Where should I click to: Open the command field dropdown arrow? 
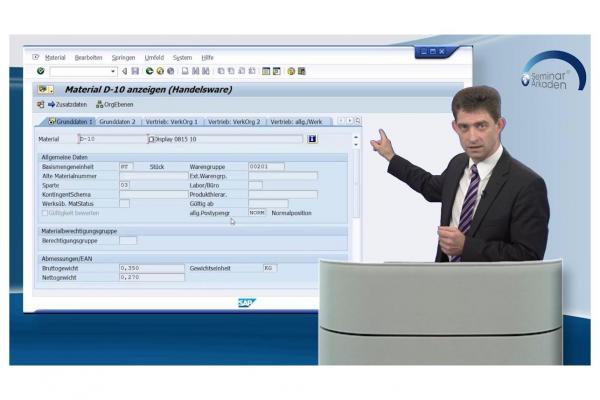(x=112, y=71)
